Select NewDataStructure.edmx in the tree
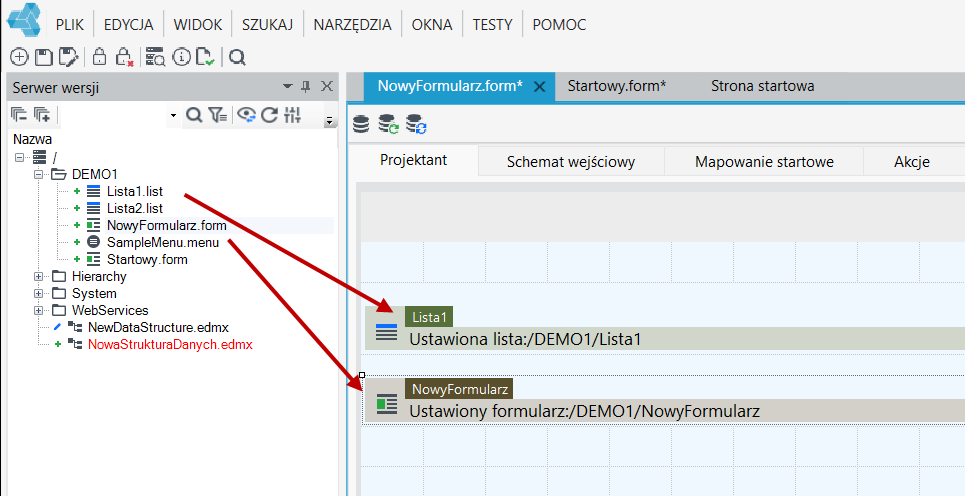The width and height of the screenshot is (965, 496). pyautogui.click(x=158, y=327)
